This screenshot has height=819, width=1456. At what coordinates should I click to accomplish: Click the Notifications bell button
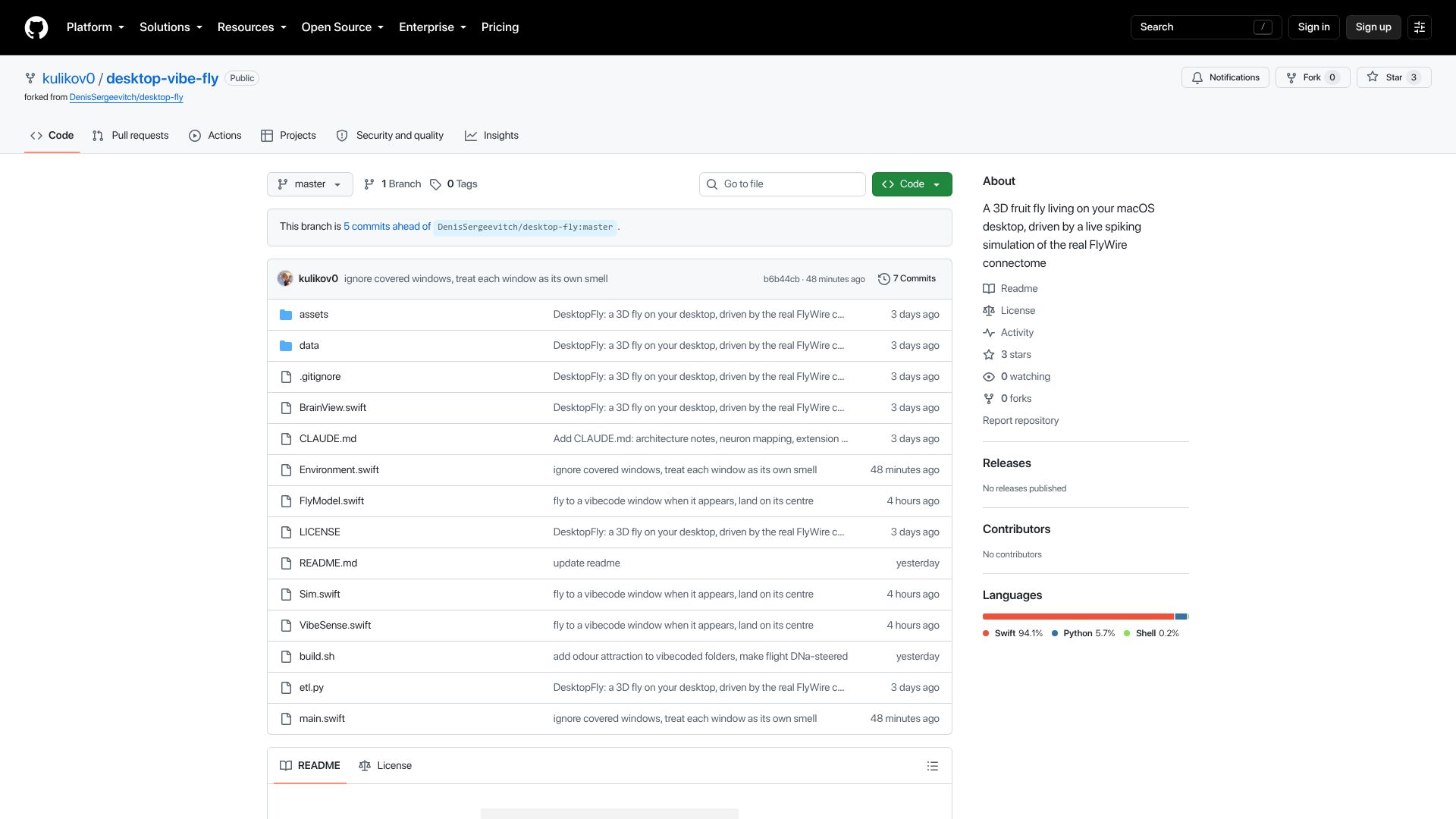(1225, 77)
